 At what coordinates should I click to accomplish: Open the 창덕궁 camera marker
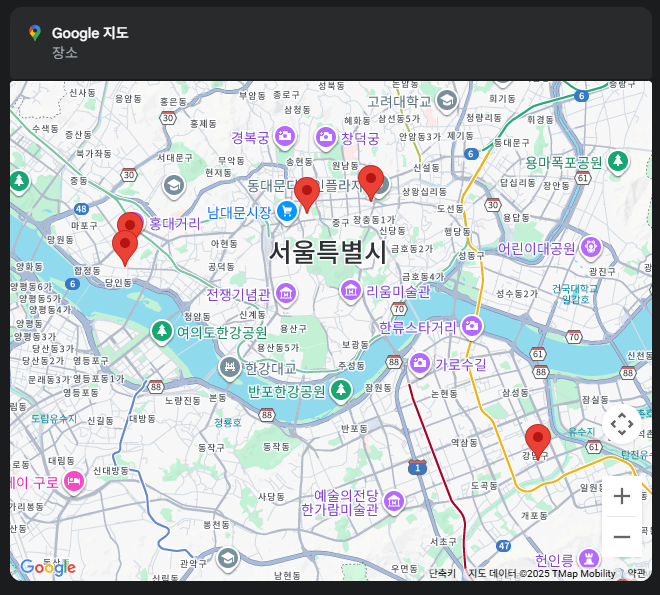tap(325, 137)
